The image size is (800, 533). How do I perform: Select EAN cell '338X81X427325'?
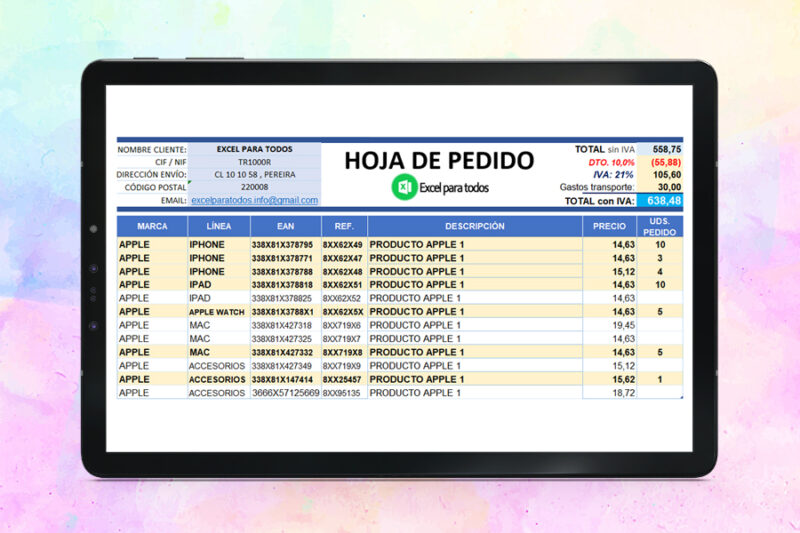point(286,339)
